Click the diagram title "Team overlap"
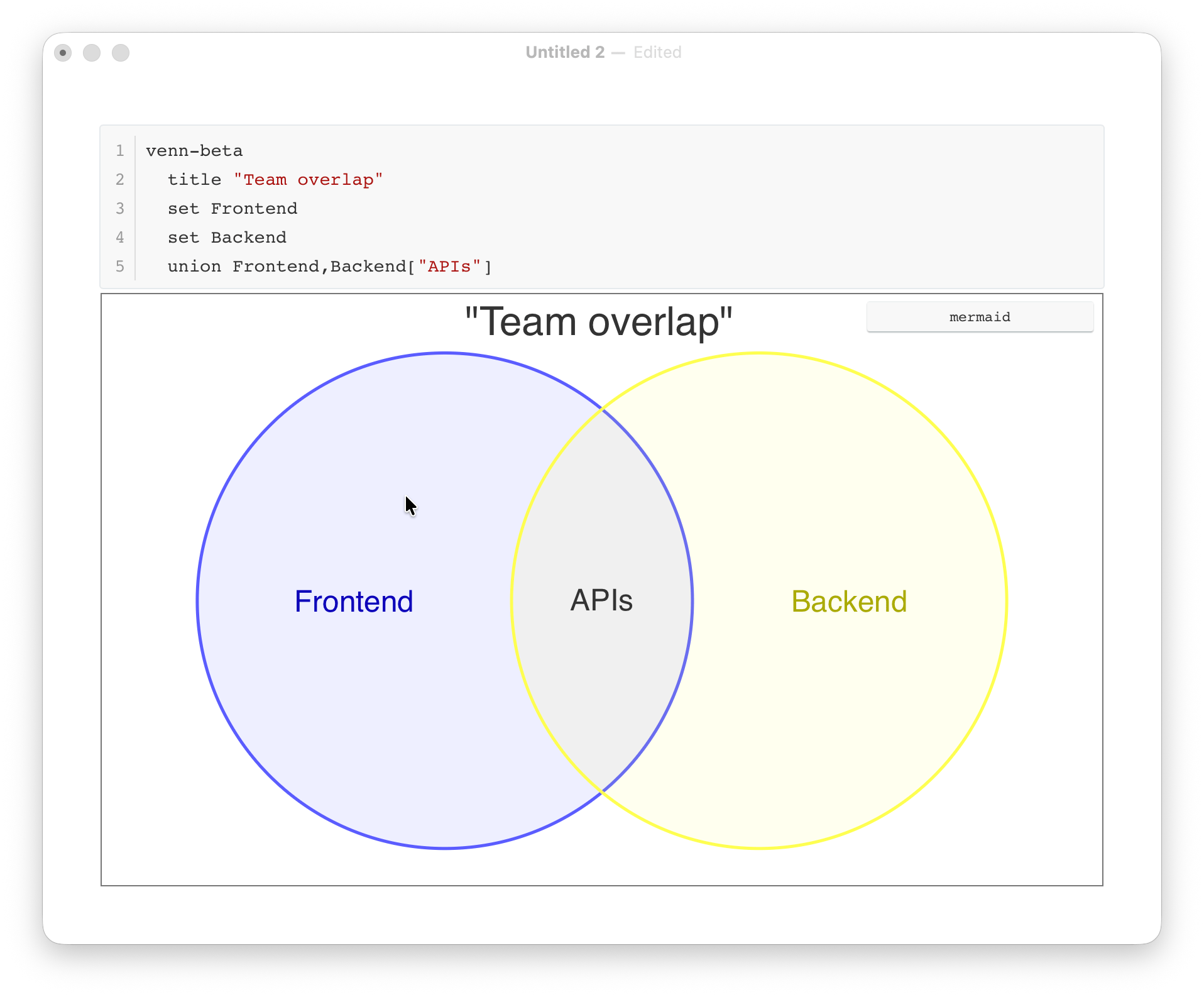1204x997 pixels. tap(598, 322)
